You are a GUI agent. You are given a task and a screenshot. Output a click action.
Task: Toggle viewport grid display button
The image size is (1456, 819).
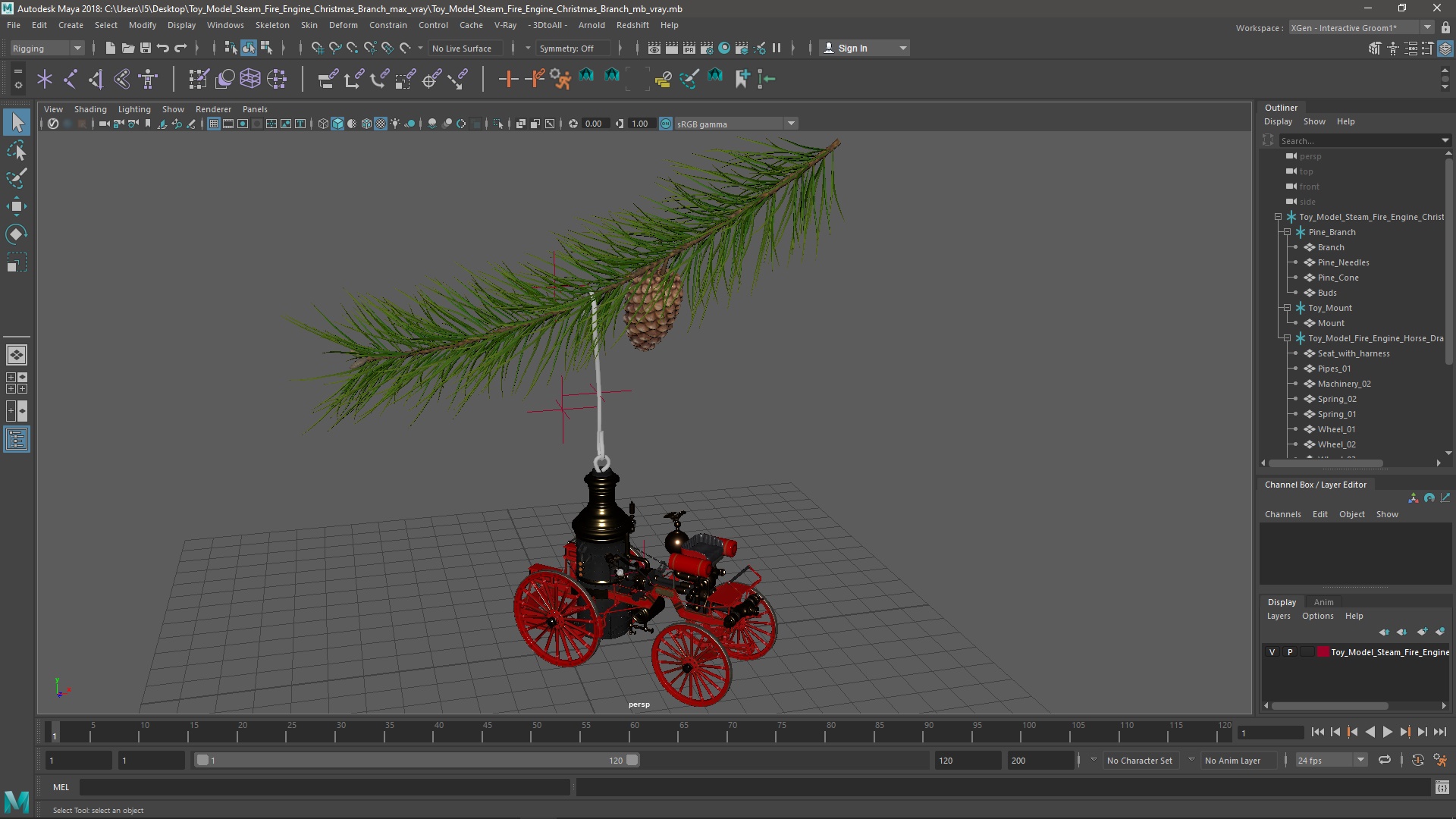point(214,124)
